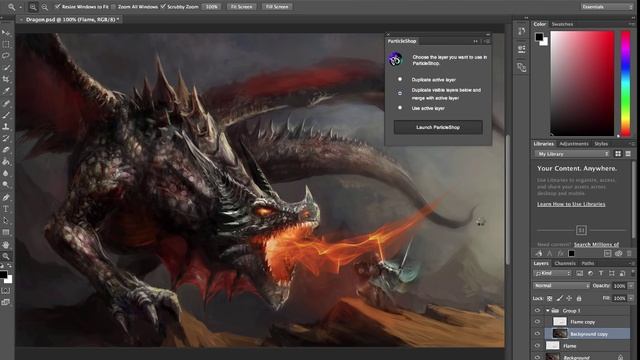Toggle Quick Mask mode icon

(x=6, y=291)
